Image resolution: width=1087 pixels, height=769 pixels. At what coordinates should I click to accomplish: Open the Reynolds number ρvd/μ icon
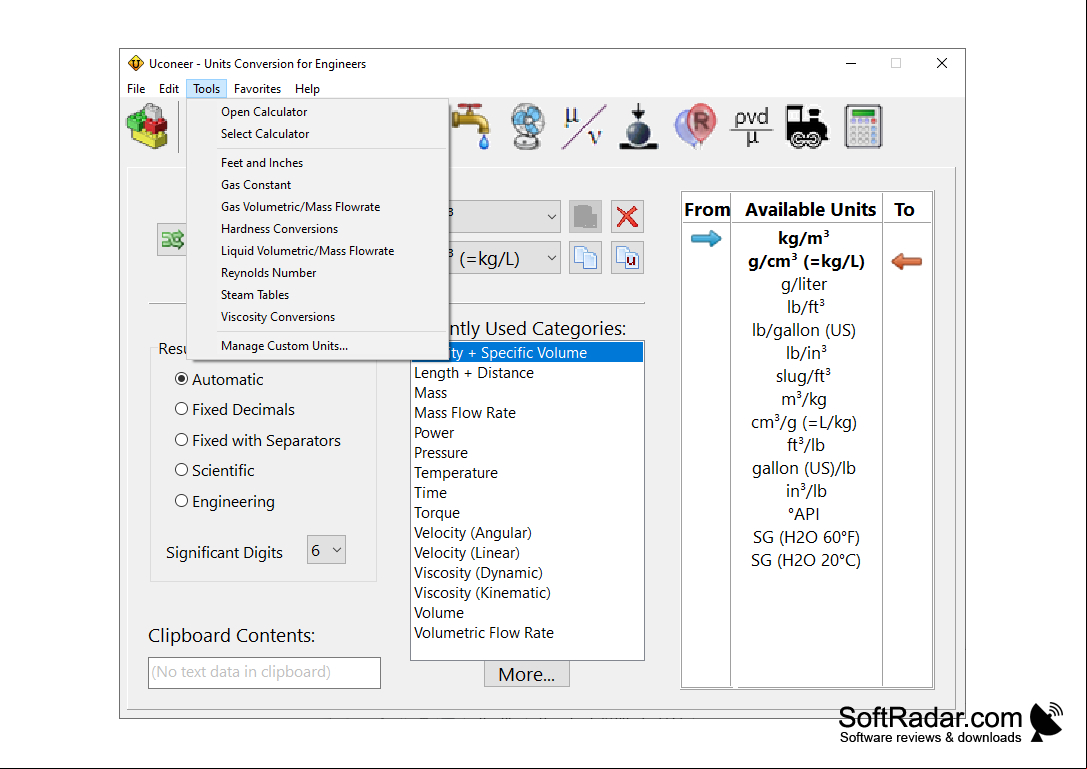click(751, 126)
